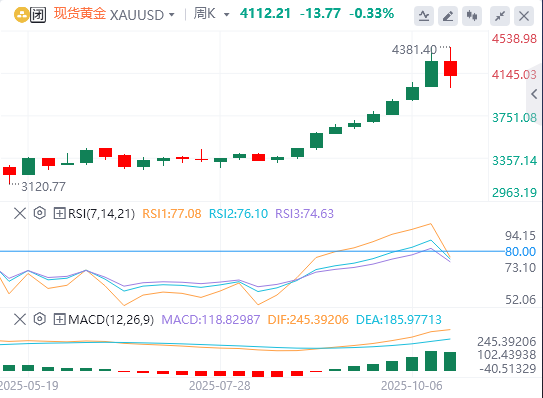The width and height of the screenshot is (543, 398).
Task: Click the tallest green candle near 4381.40
Action: coord(431,73)
